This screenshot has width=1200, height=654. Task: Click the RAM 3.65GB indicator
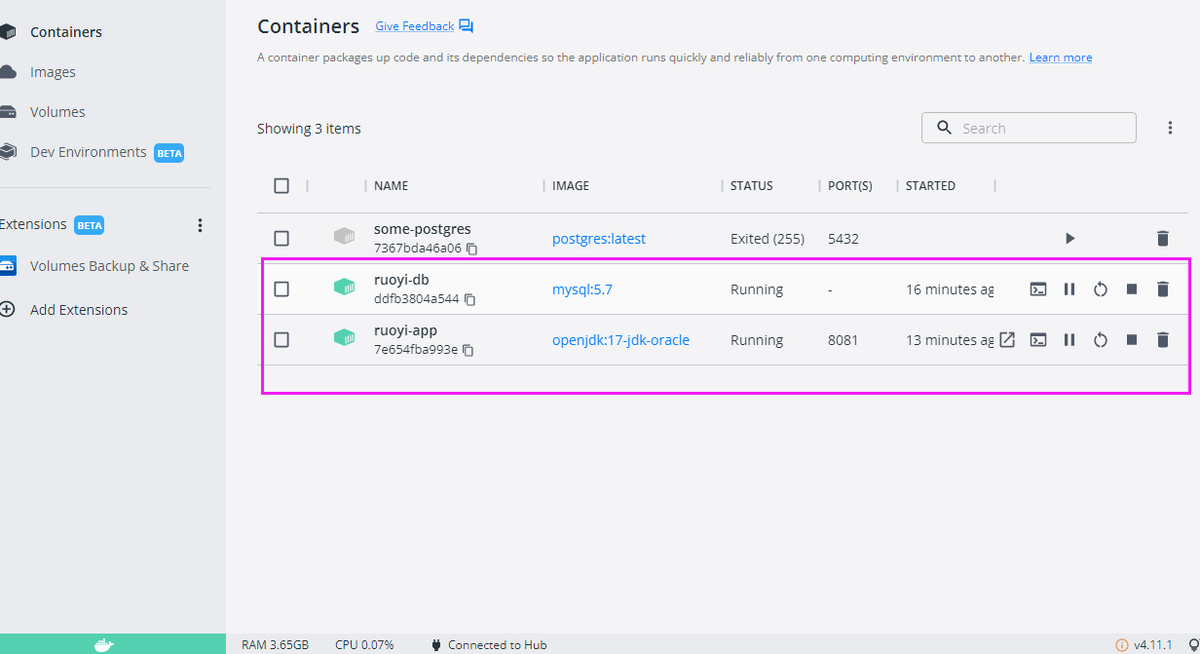(x=275, y=645)
